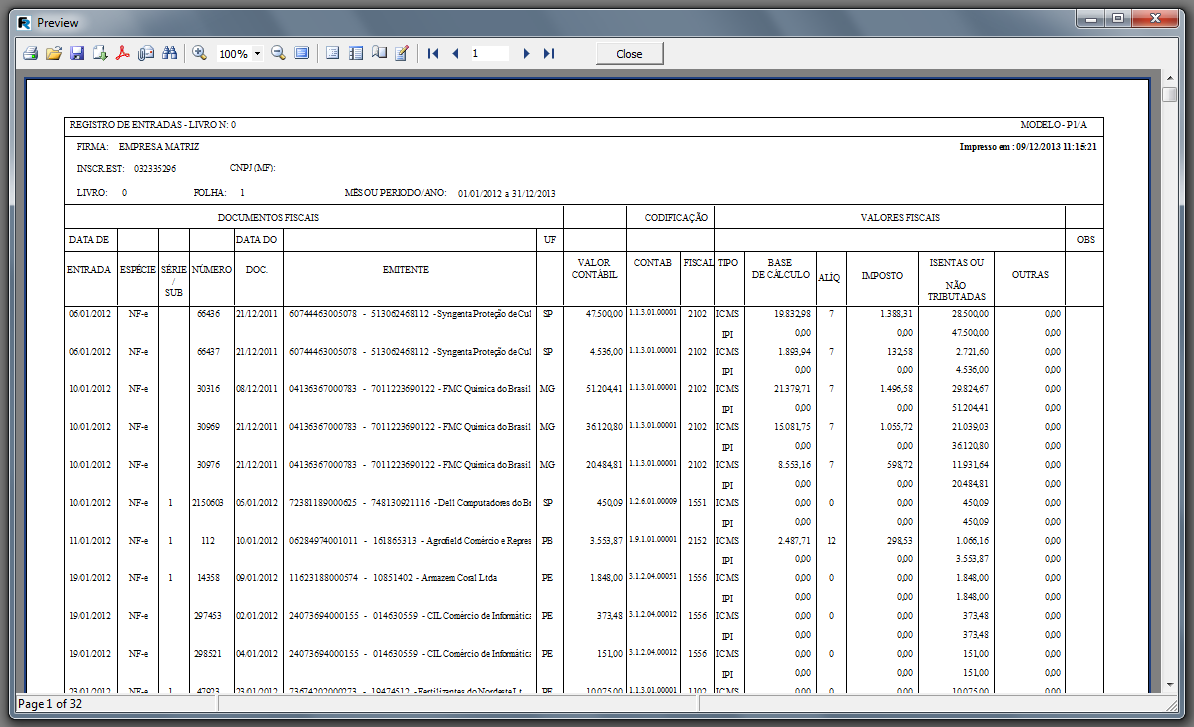Click the state registration number 032335296
The image size is (1194, 727).
[x=155, y=168]
